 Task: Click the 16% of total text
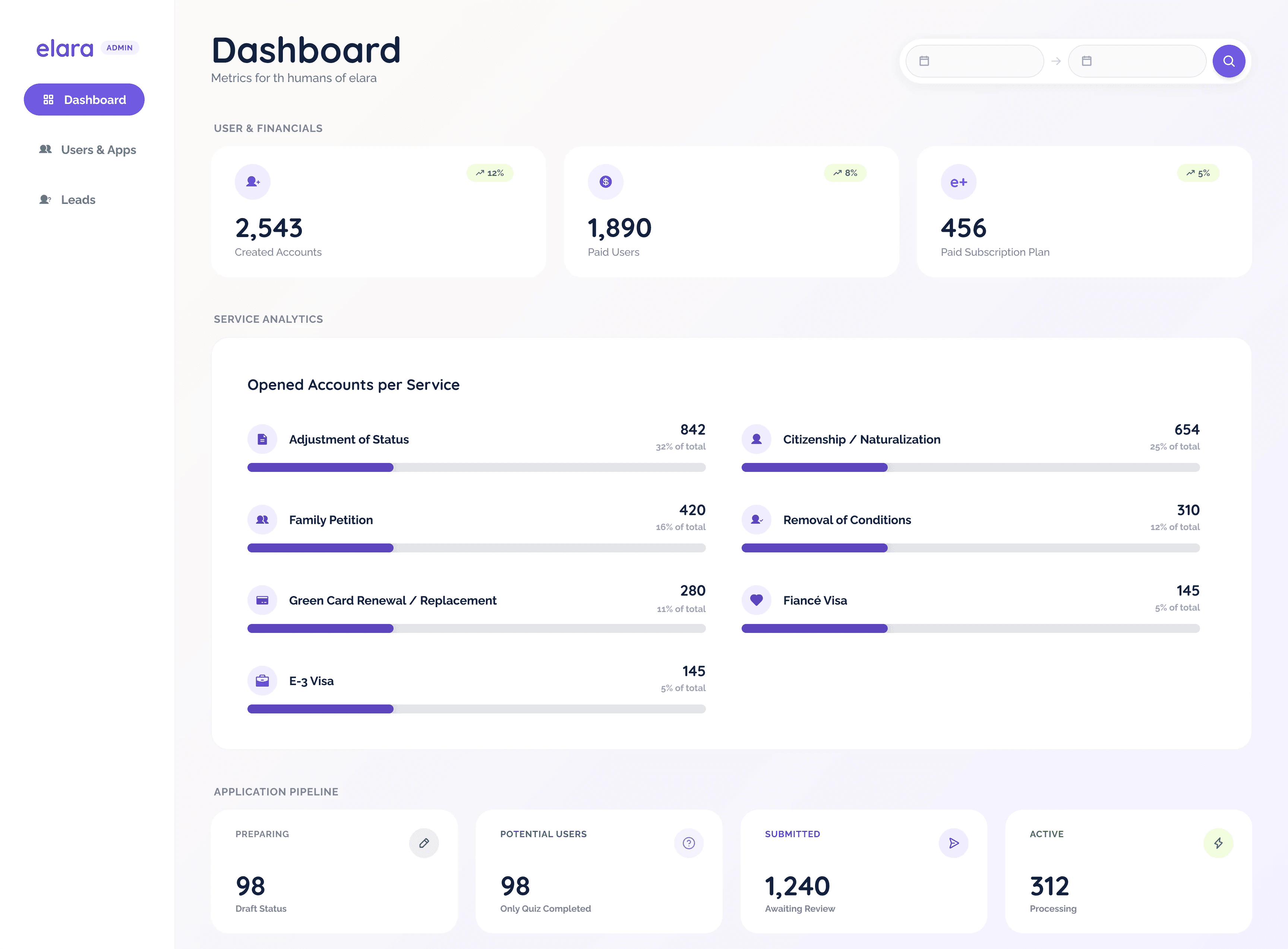(681, 527)
